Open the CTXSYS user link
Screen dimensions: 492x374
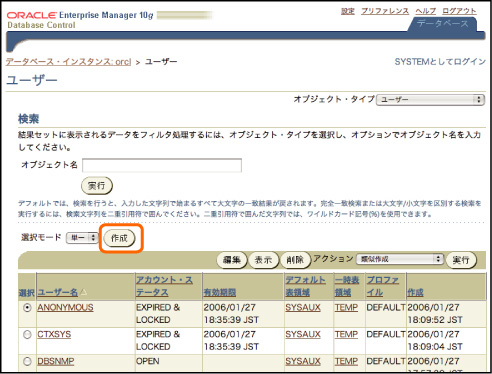[x=54, y=334]
